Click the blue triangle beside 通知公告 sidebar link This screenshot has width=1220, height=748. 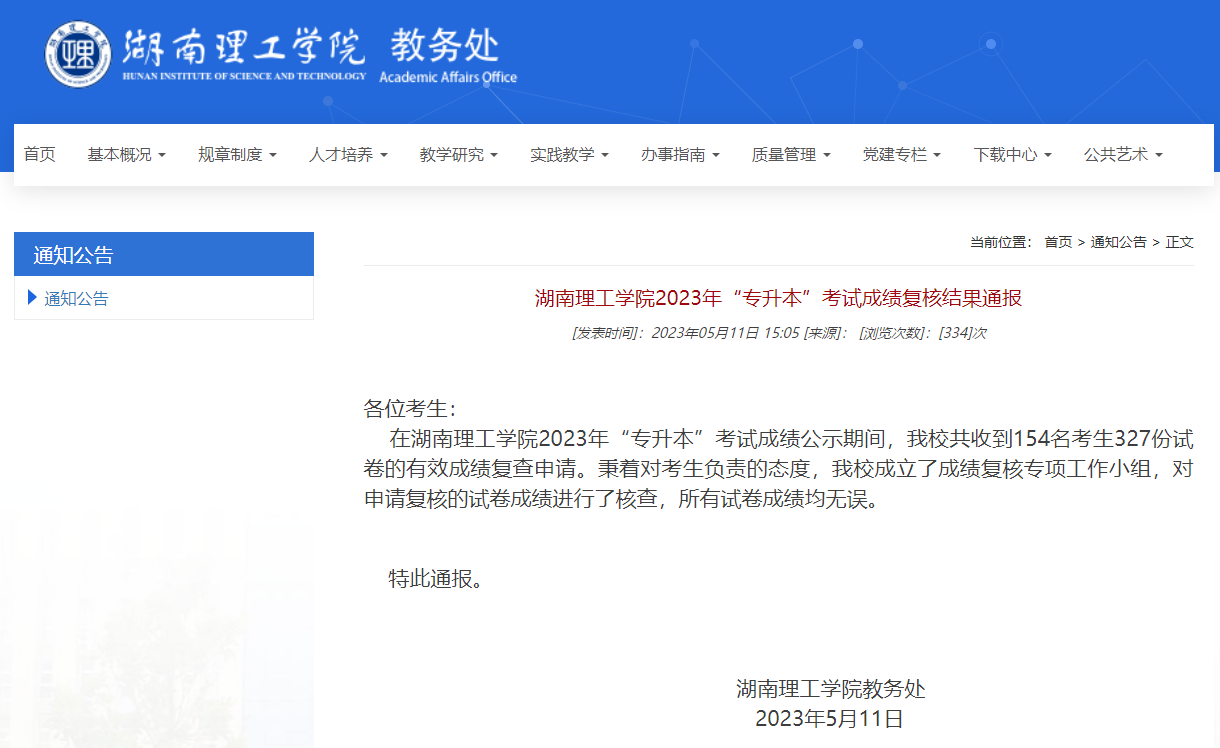(32, 298)
